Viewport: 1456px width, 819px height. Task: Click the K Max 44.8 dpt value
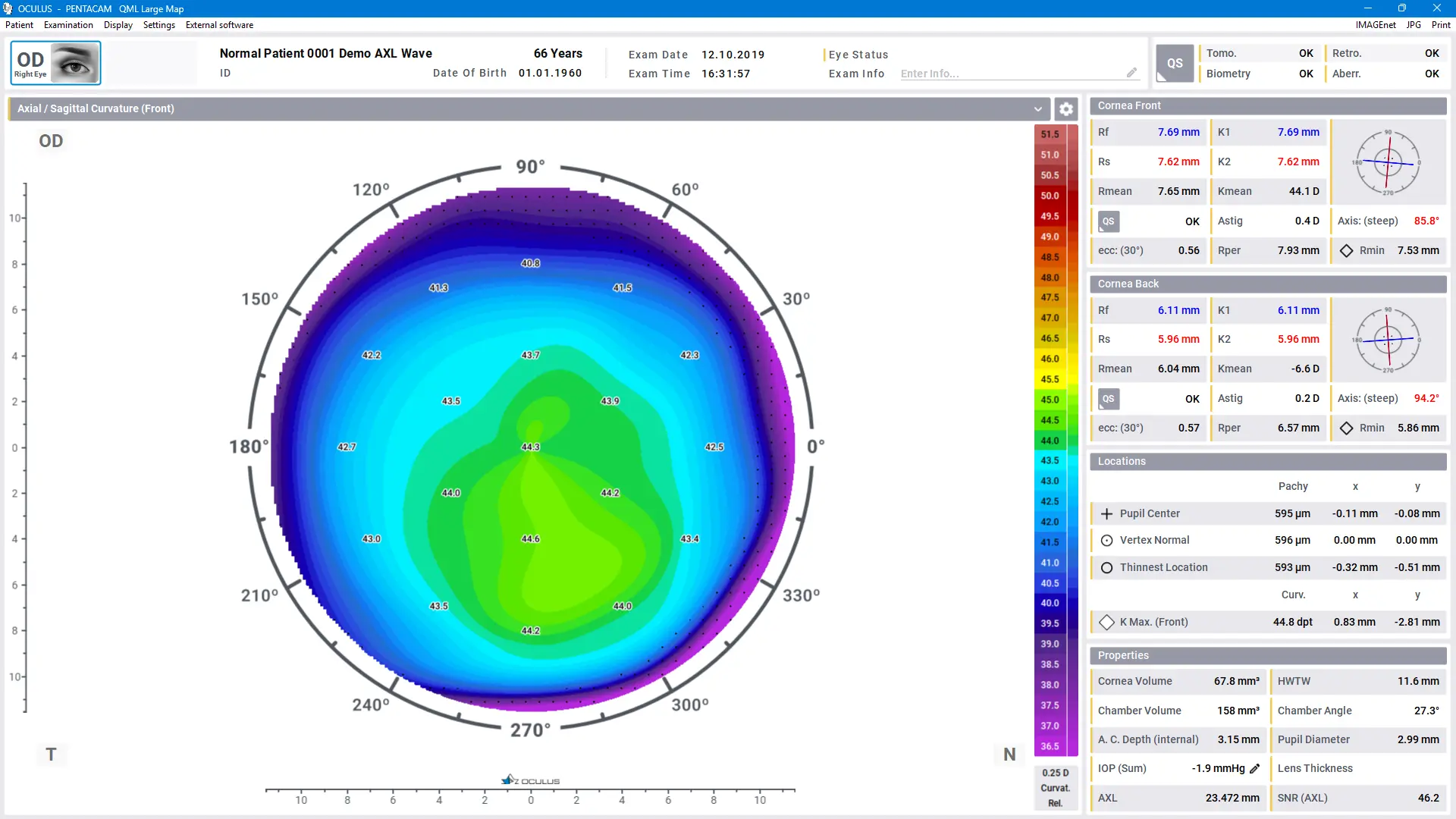pyautogui.click(x=1293, y=623)
